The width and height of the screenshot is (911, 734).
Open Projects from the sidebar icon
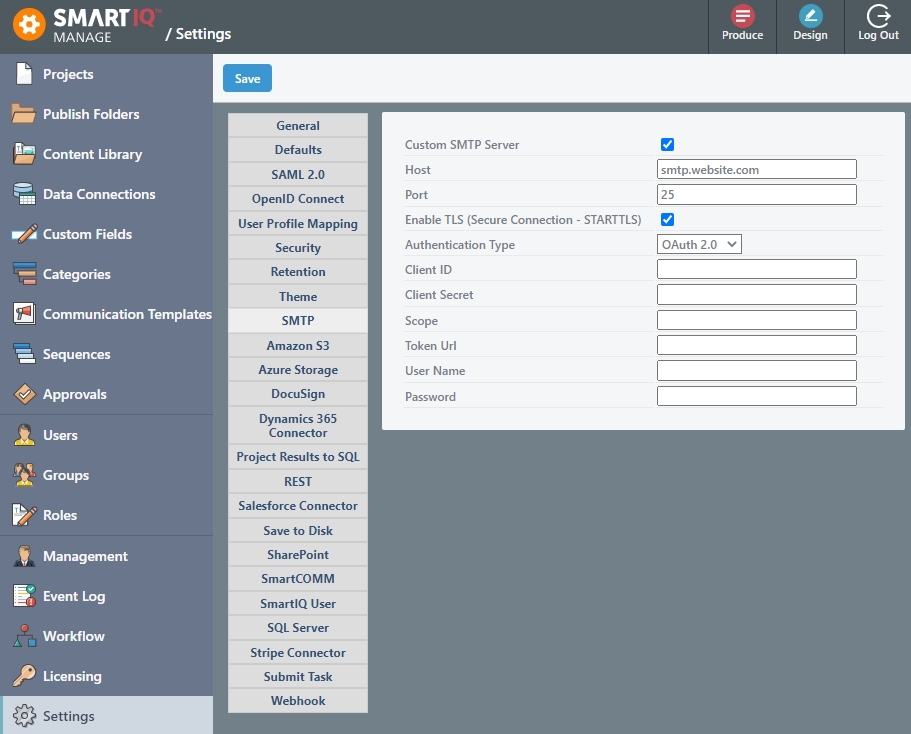(x=24, y=74)
